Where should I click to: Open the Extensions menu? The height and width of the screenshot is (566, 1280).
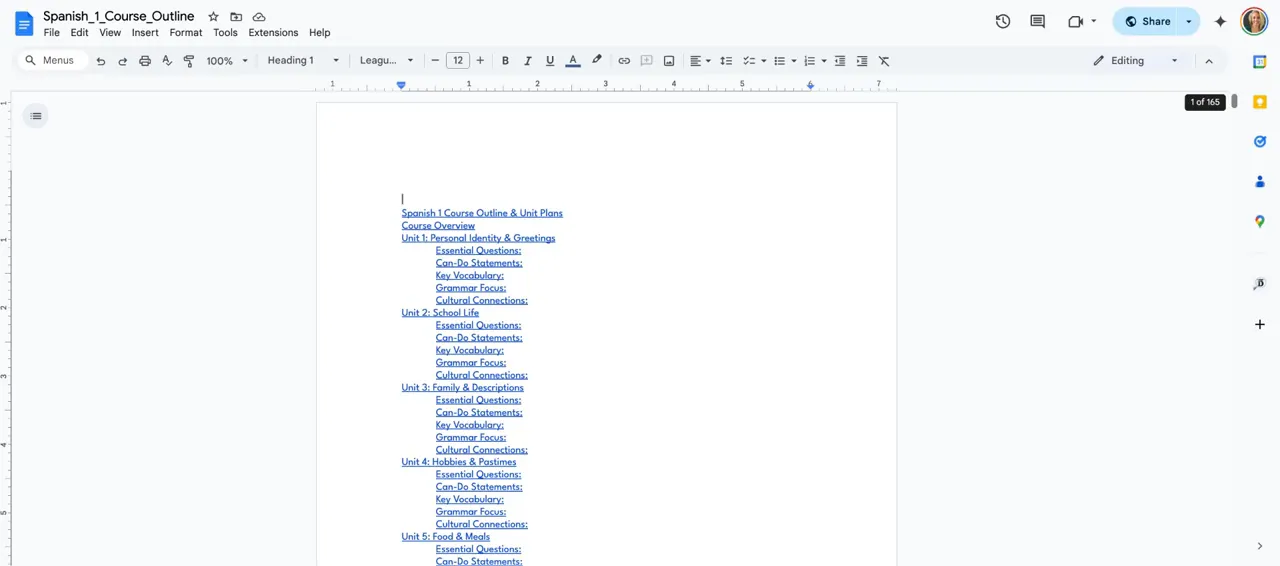point(273,33)
